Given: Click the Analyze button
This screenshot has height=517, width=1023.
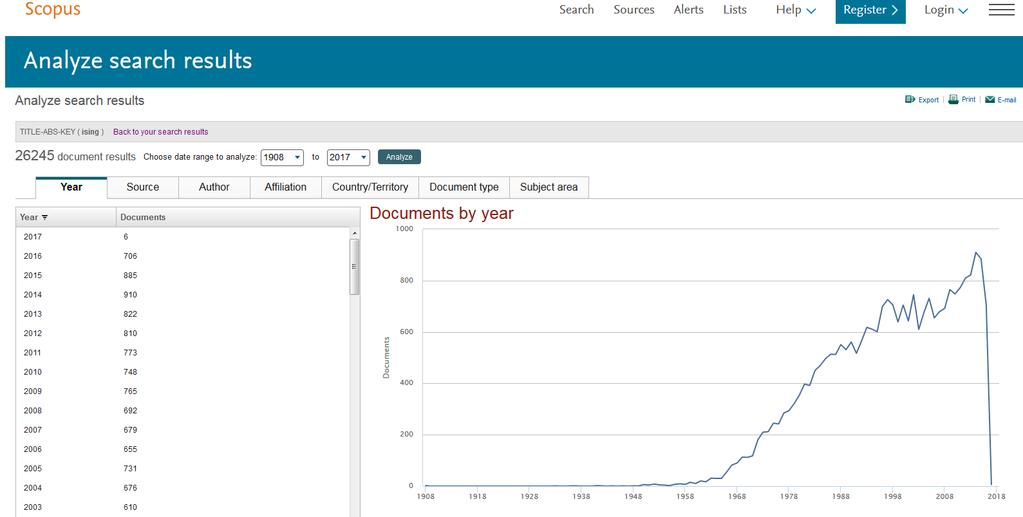Looking at the screenshot, I should 399,157.
